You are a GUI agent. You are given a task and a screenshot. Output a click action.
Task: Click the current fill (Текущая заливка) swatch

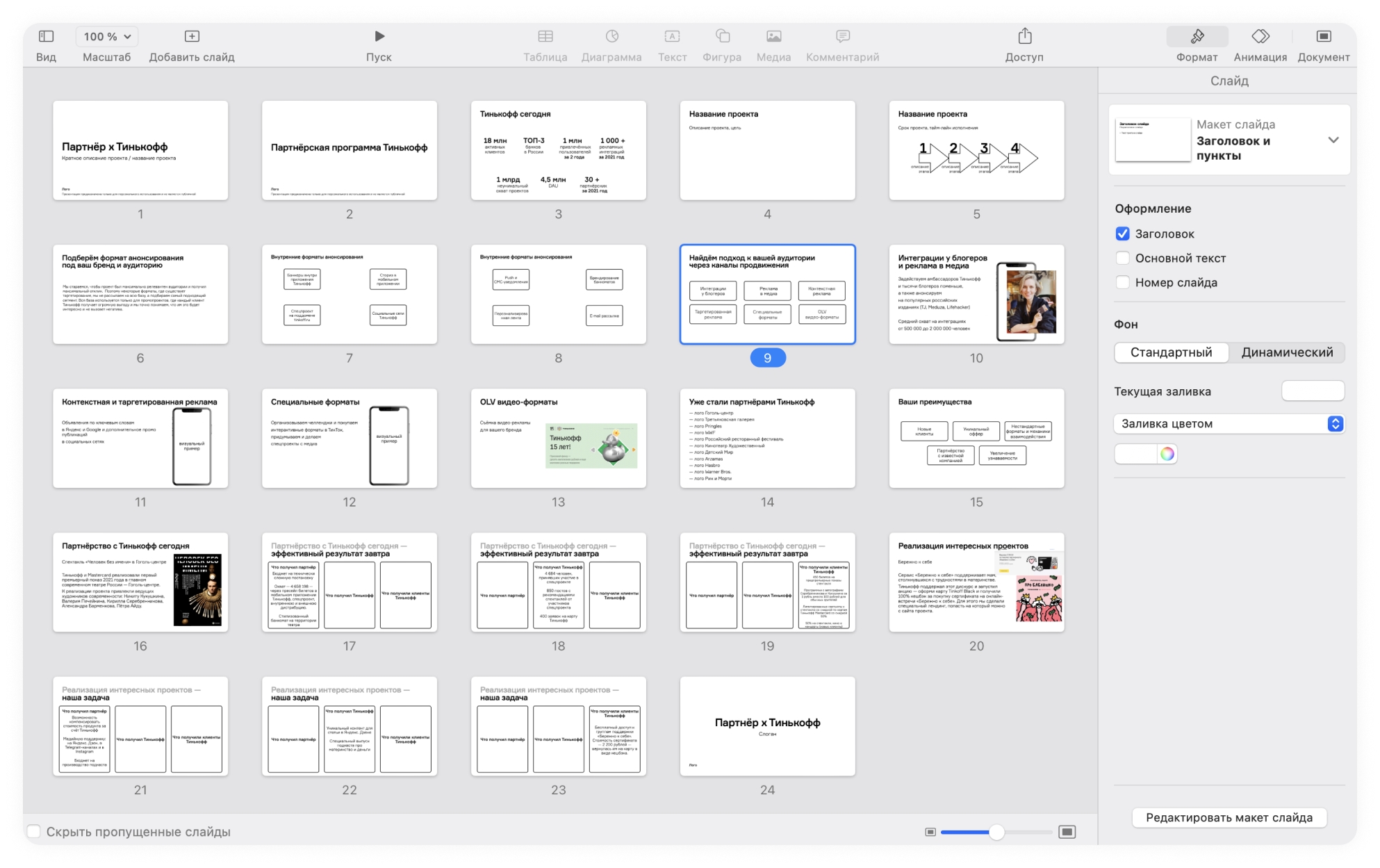coord(1313,391)
